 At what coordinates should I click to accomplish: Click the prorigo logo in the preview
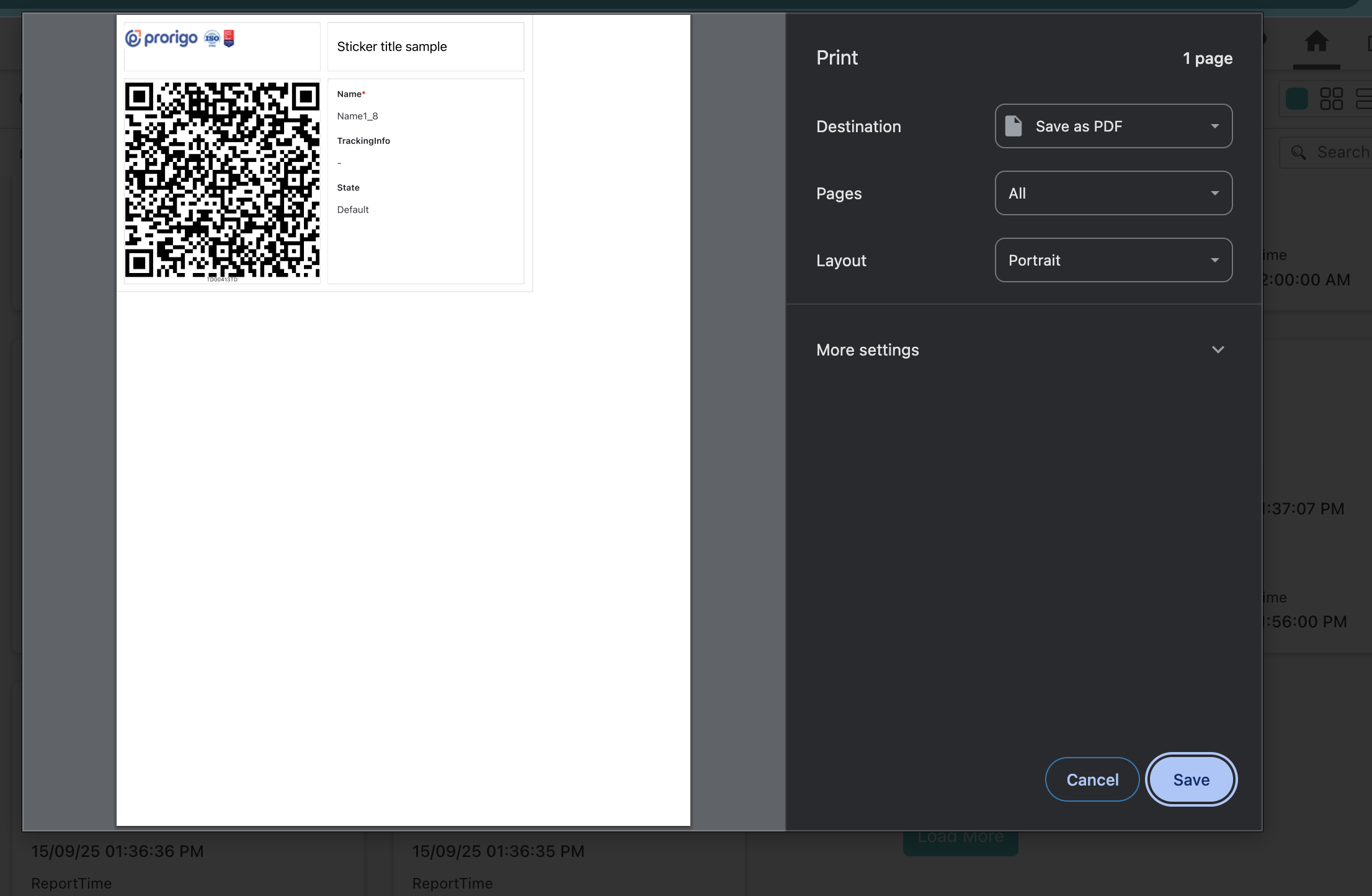161,38
